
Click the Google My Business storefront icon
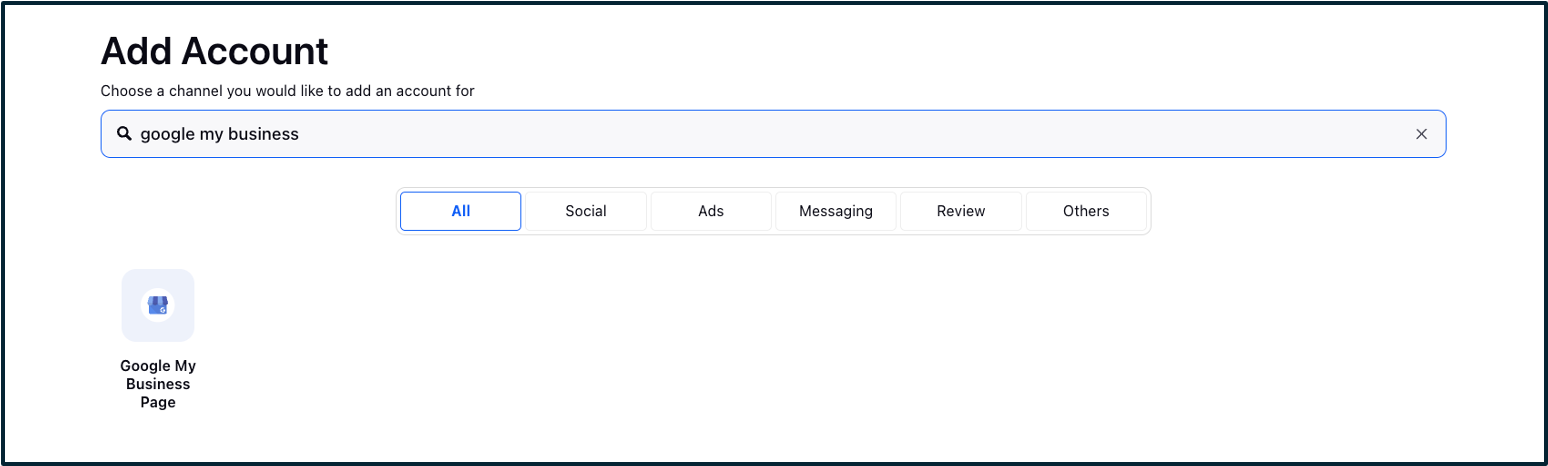(x=158, y=305)
